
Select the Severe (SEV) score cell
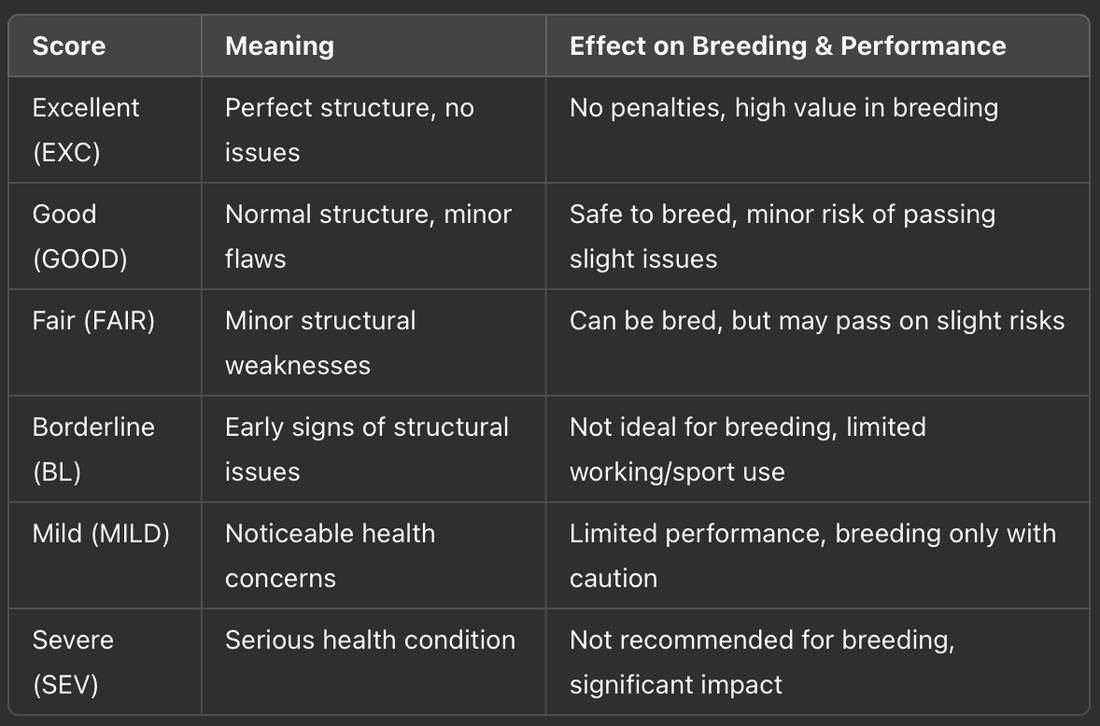(73, 661)
